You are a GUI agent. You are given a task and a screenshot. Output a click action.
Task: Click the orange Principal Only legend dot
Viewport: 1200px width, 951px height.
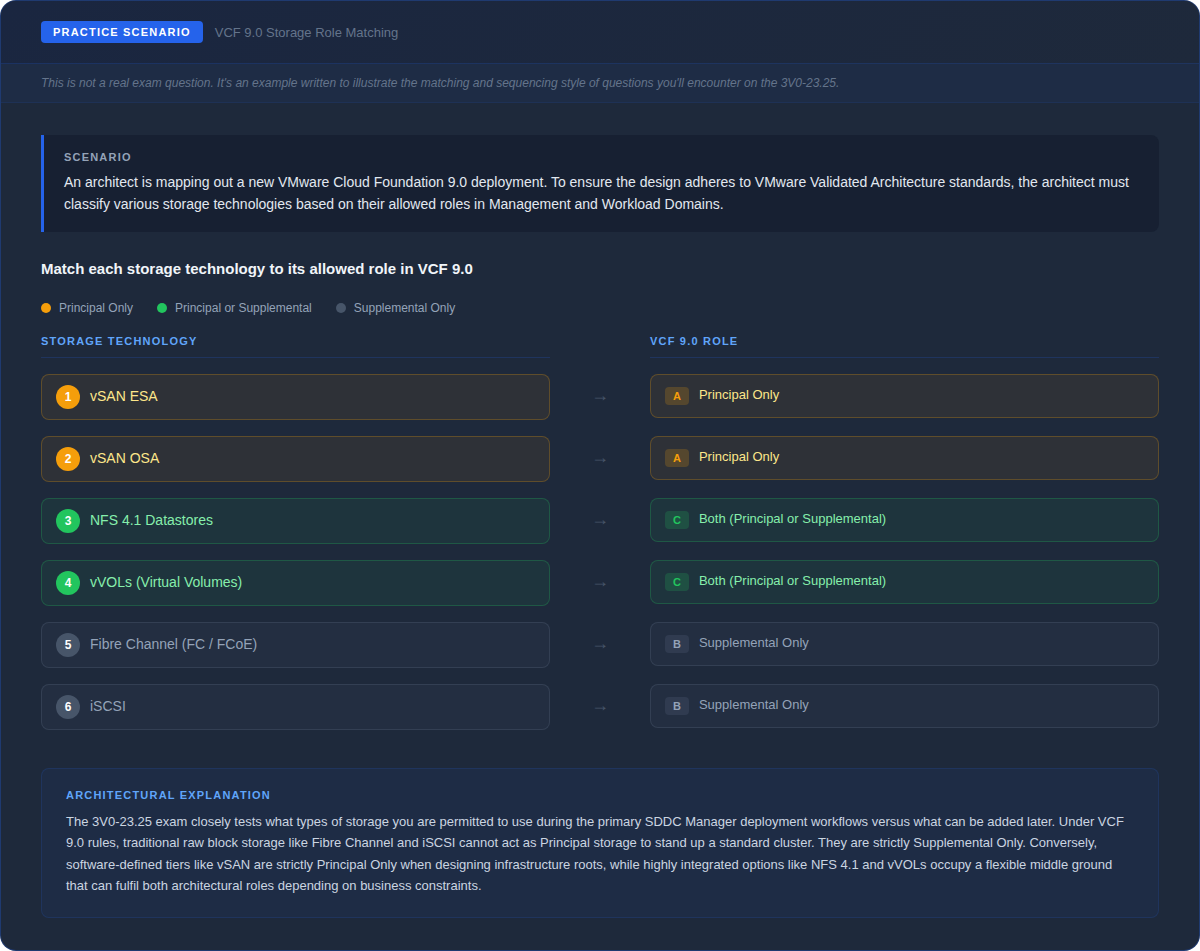[46, 308]
